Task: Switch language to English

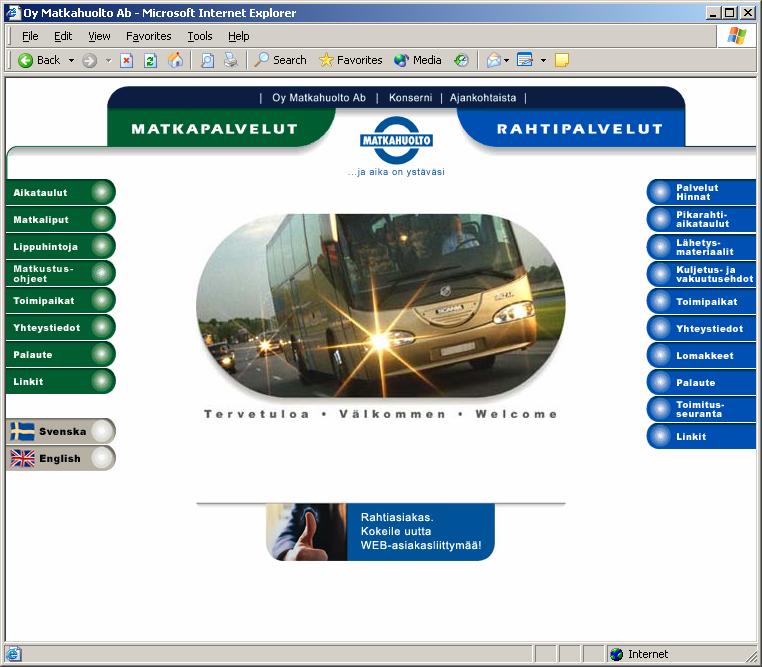Action: 61,458
